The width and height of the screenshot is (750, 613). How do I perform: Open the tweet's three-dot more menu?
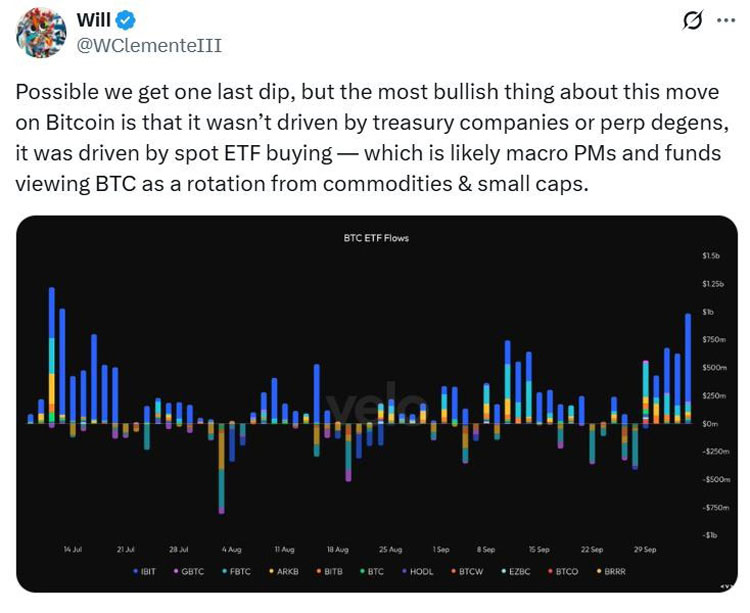tap(725, 21)
